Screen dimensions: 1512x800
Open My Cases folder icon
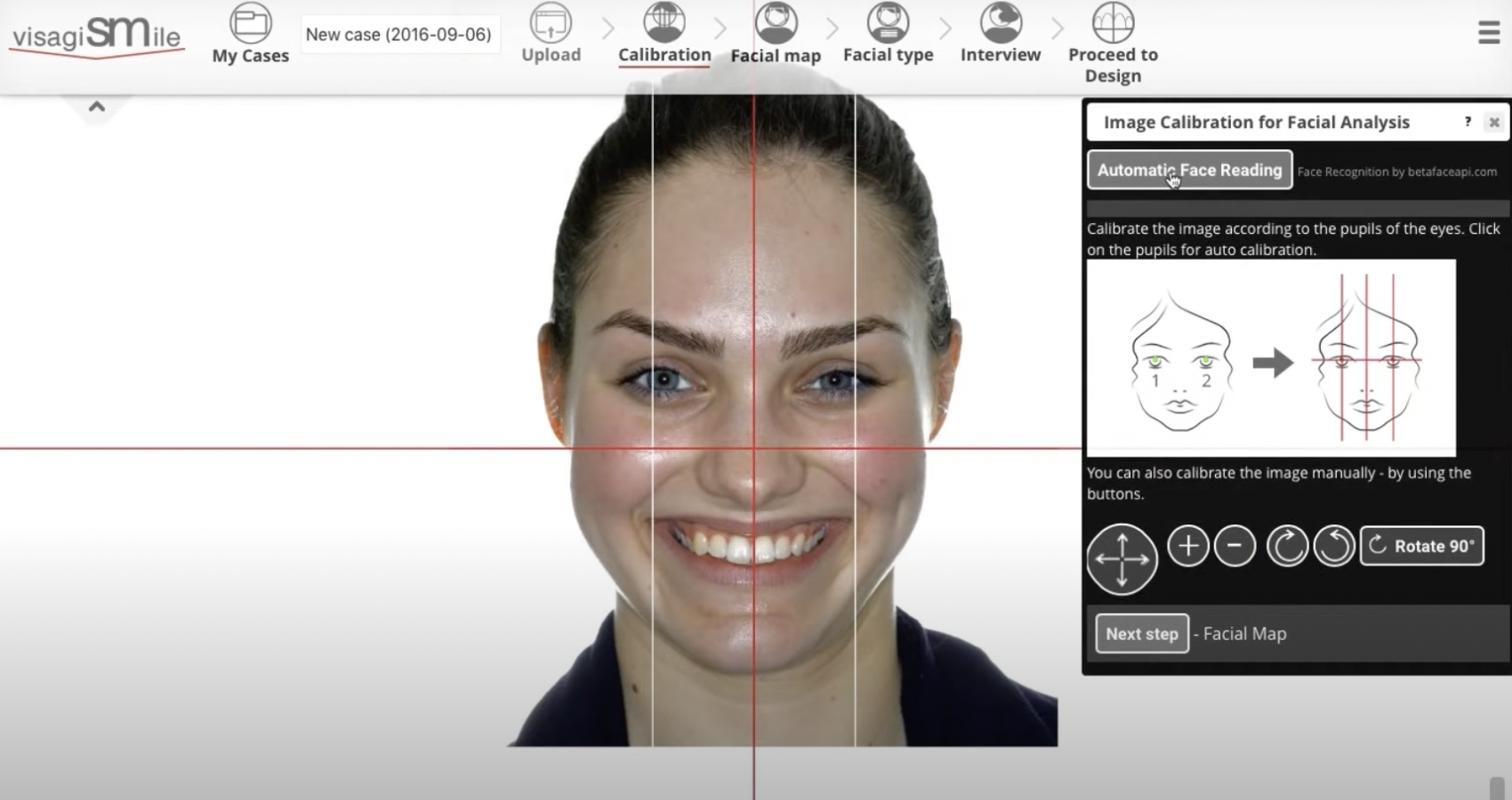tap(250, 23)
